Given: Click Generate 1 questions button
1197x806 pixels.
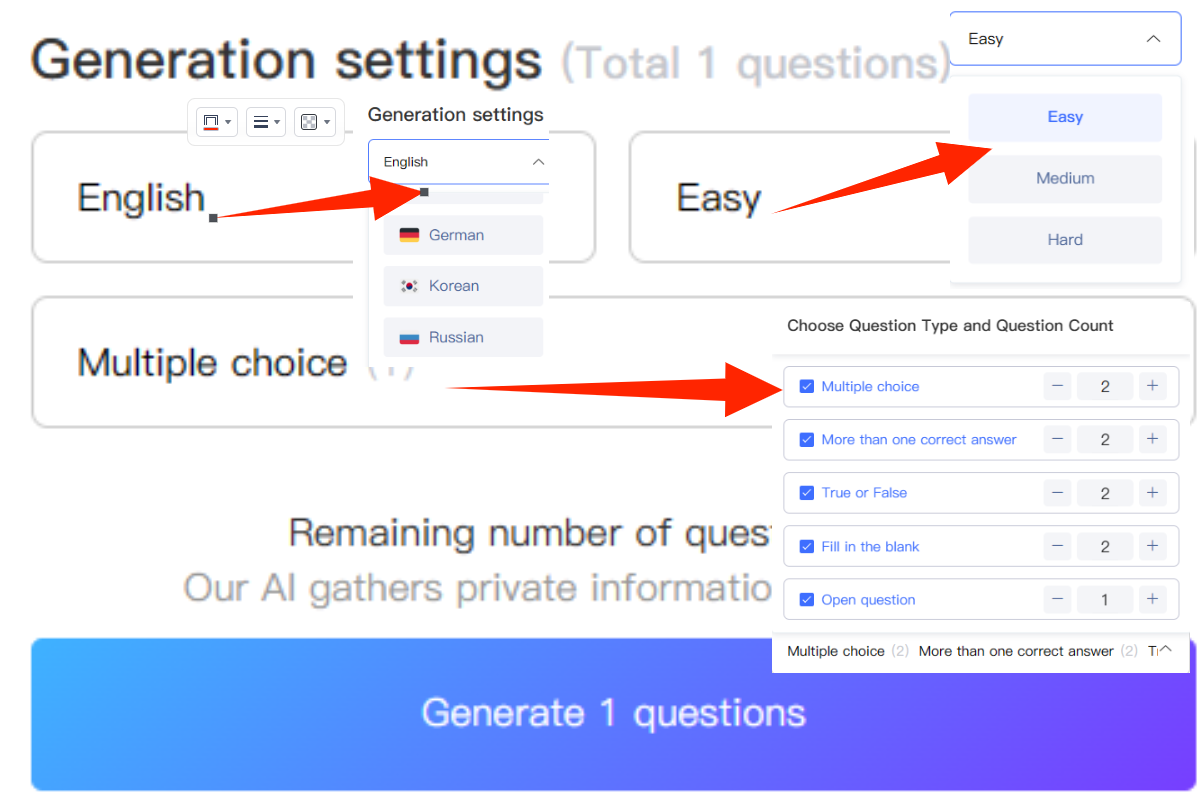Looking at the screenshot, I should [x=614, y=714].
